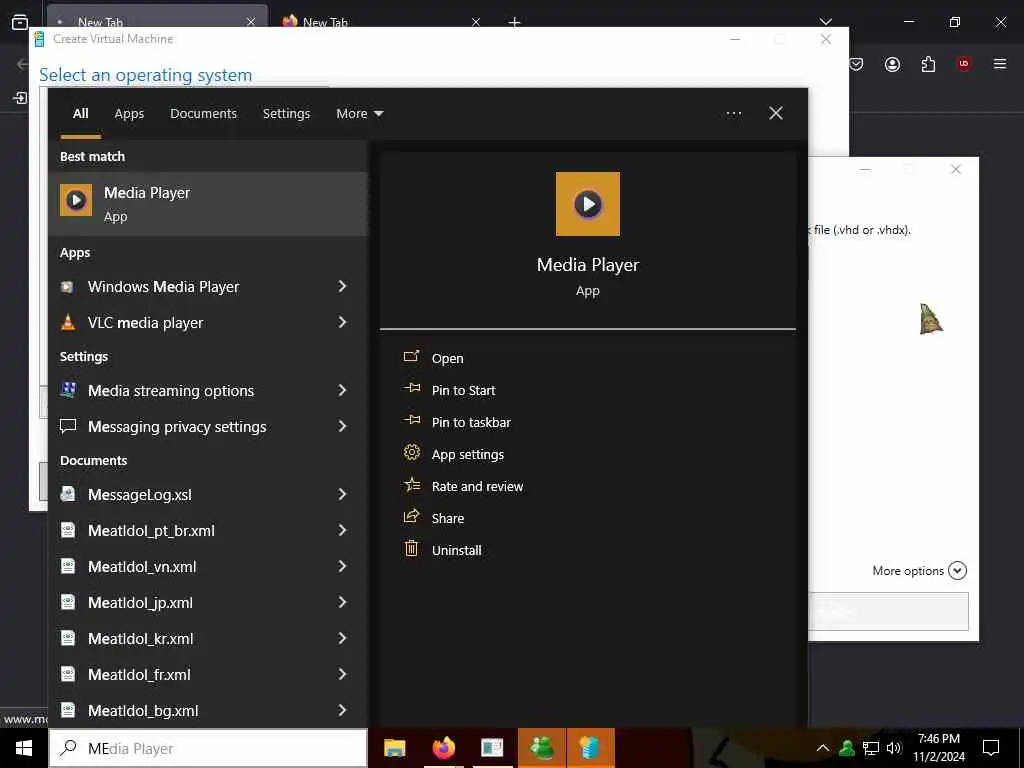Open the Firefox account profile icon

(892, 64)
